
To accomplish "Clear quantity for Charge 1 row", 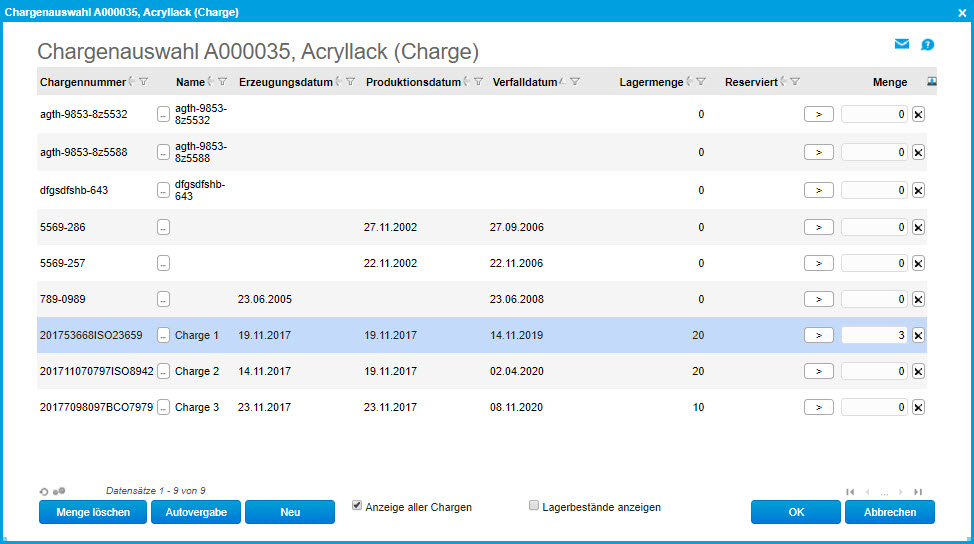I will (x=918, y=335).
